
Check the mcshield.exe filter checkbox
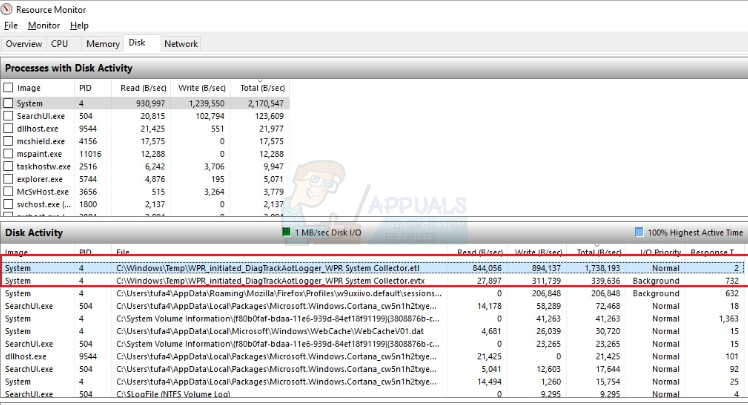click(9, 141)
